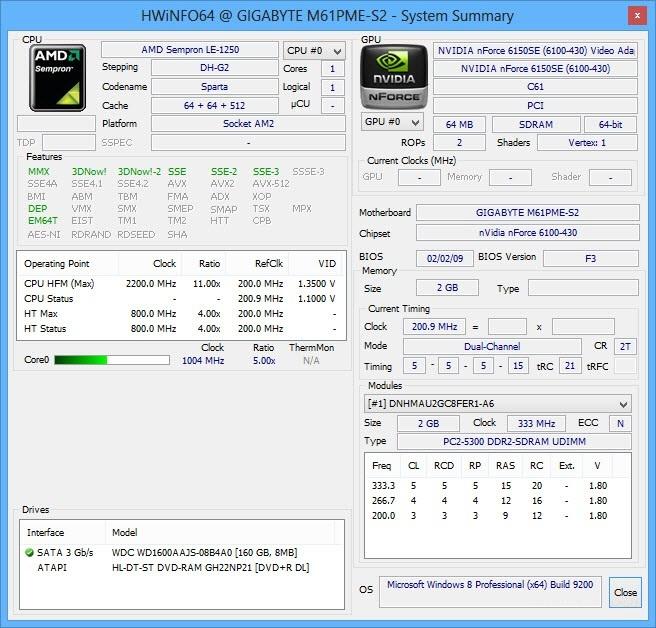Click the Socket AM2 platform field
This screenshot has width=656, height=628.
(x=249, y=124)
